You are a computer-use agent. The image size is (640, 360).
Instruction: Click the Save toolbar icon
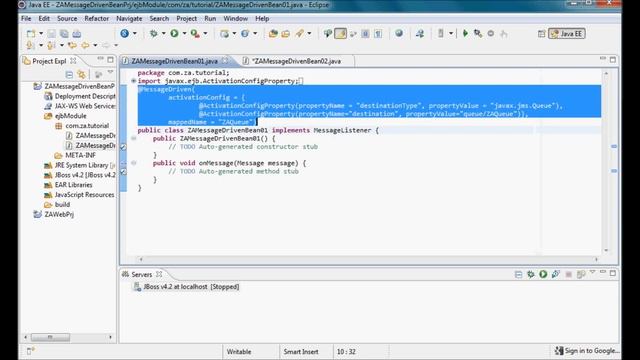pyautogui.click(x=52, y=33)
